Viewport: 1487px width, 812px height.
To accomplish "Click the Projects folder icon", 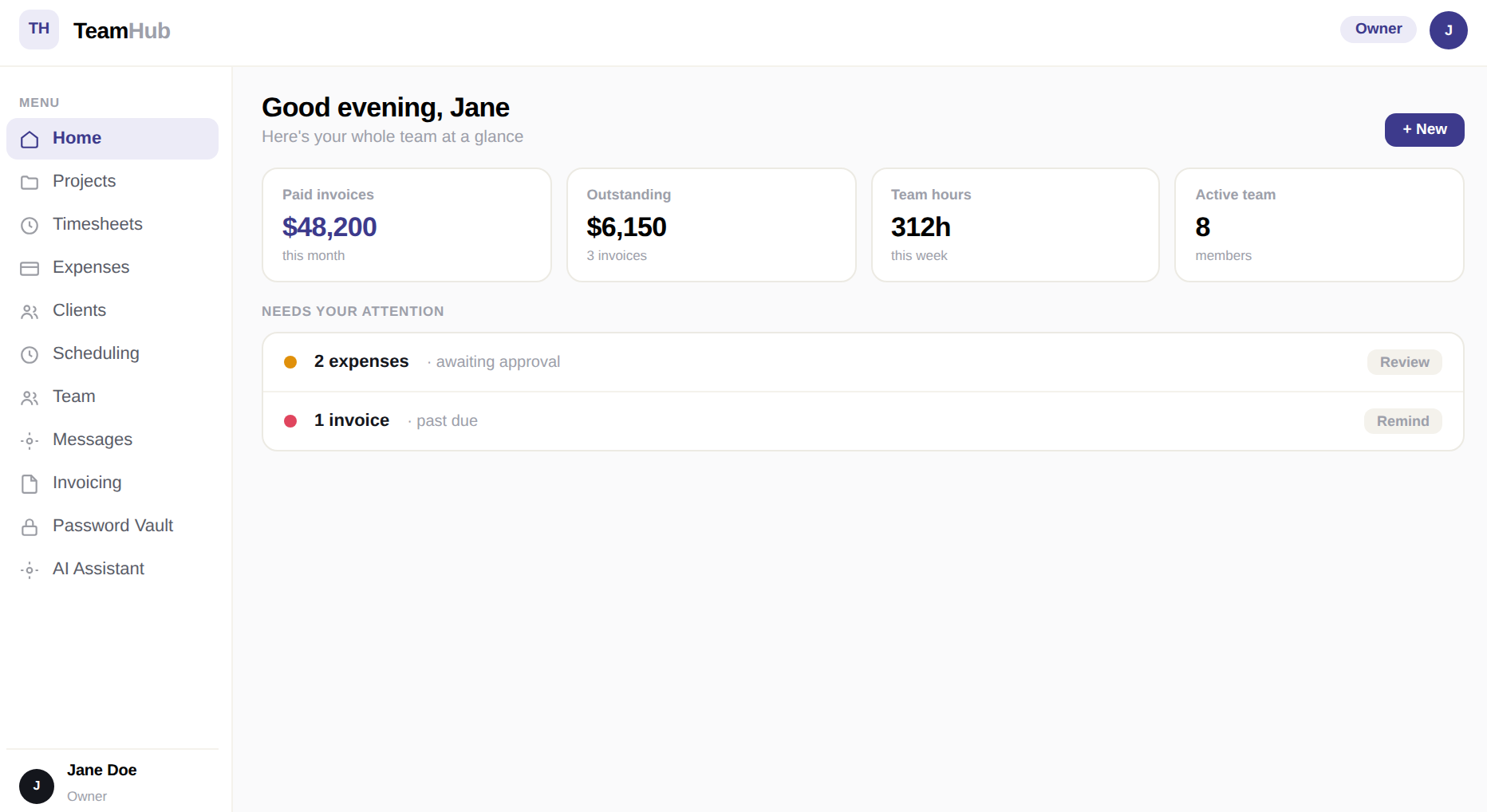I will 30,183.
